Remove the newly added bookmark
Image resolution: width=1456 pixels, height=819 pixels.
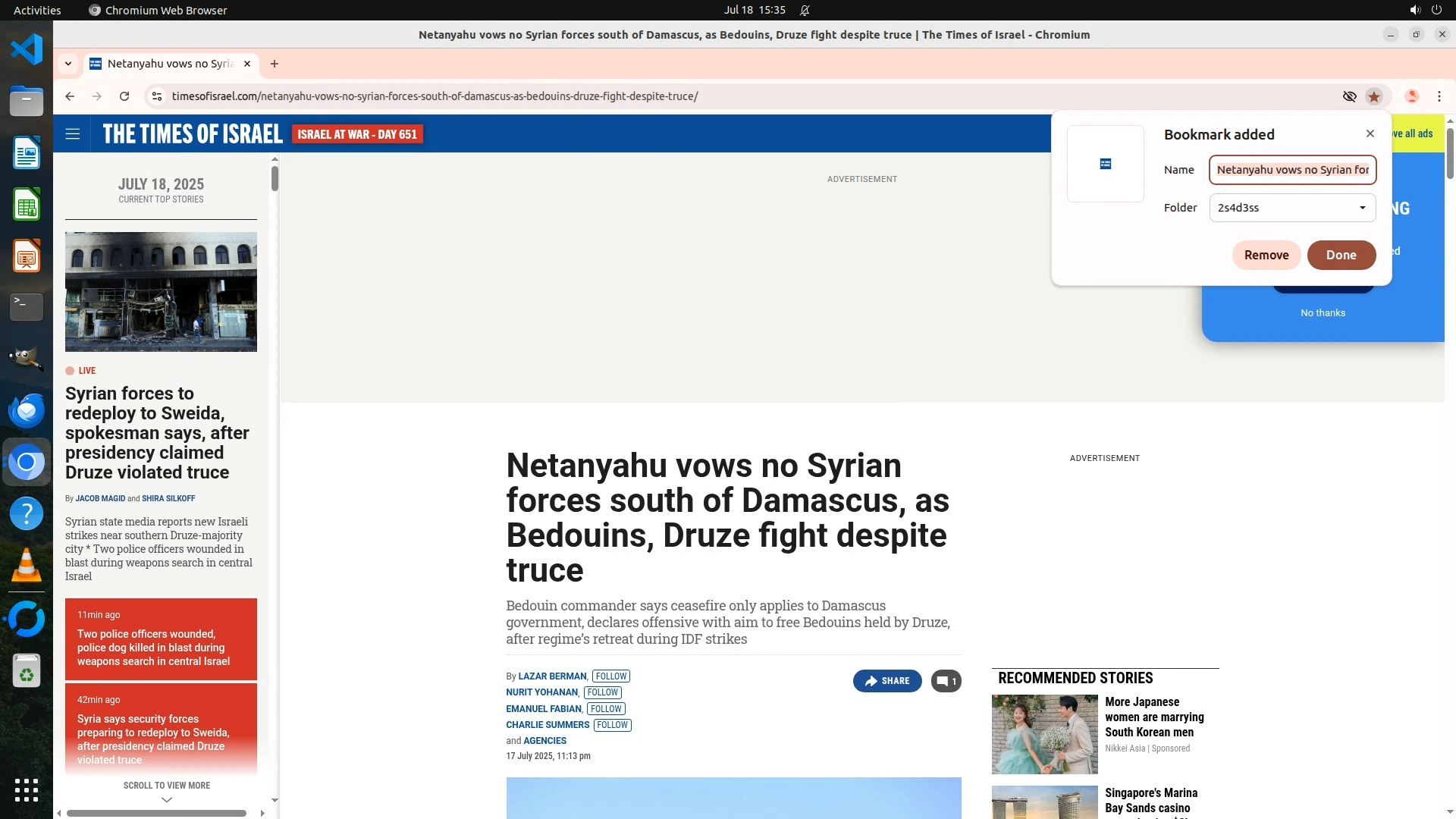[x=1266, y=255]
